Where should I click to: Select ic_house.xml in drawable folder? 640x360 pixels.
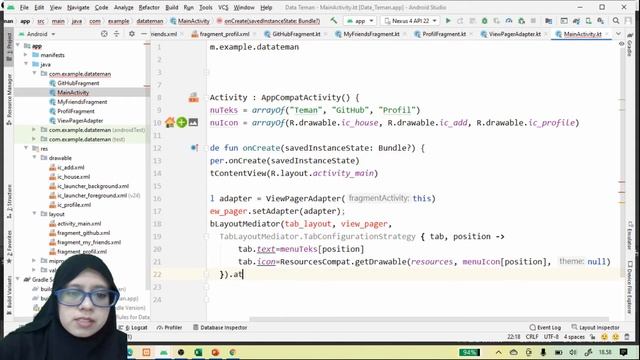click(x=73, y=177)
